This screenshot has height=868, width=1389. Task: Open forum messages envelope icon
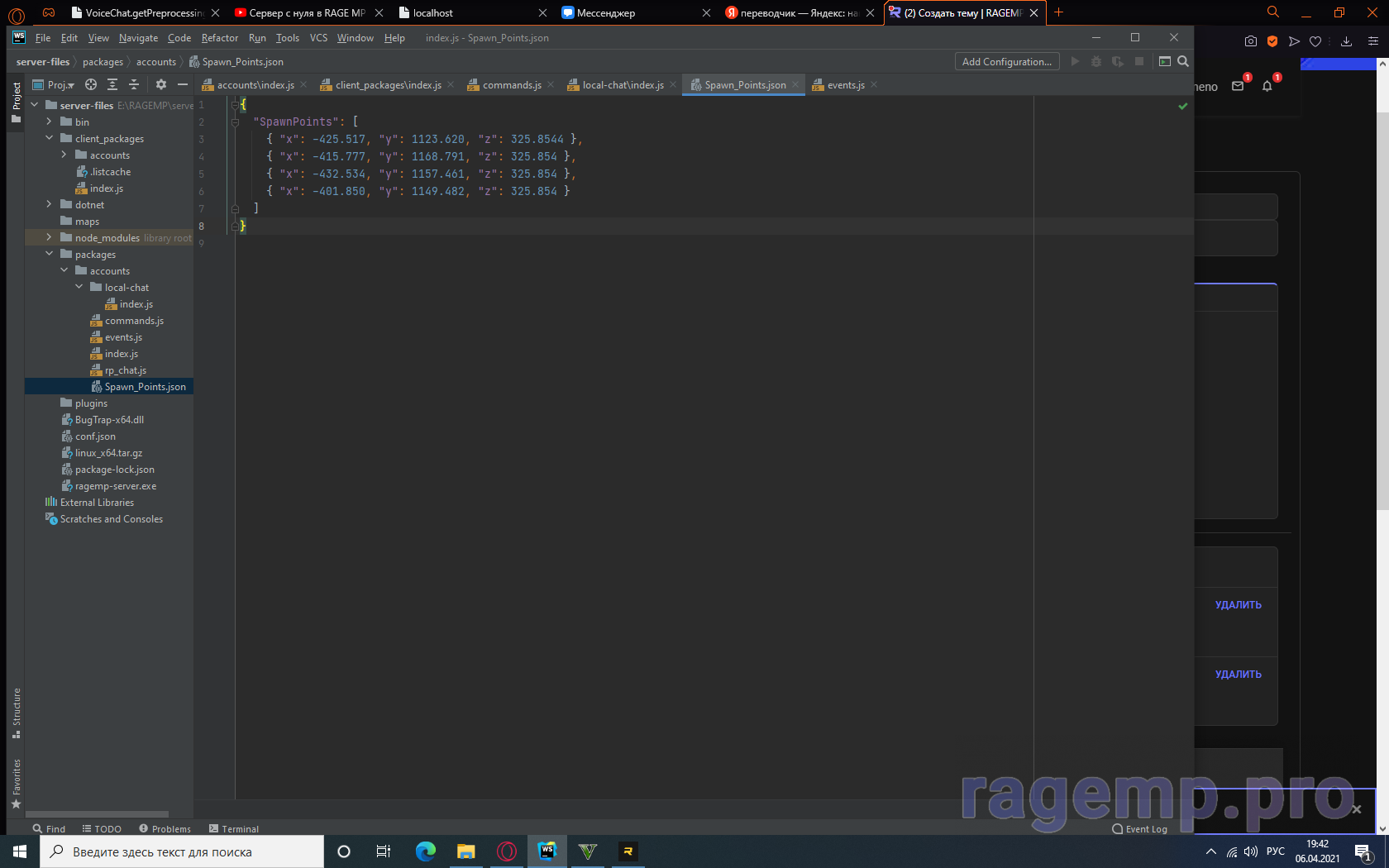[1238, 86]
